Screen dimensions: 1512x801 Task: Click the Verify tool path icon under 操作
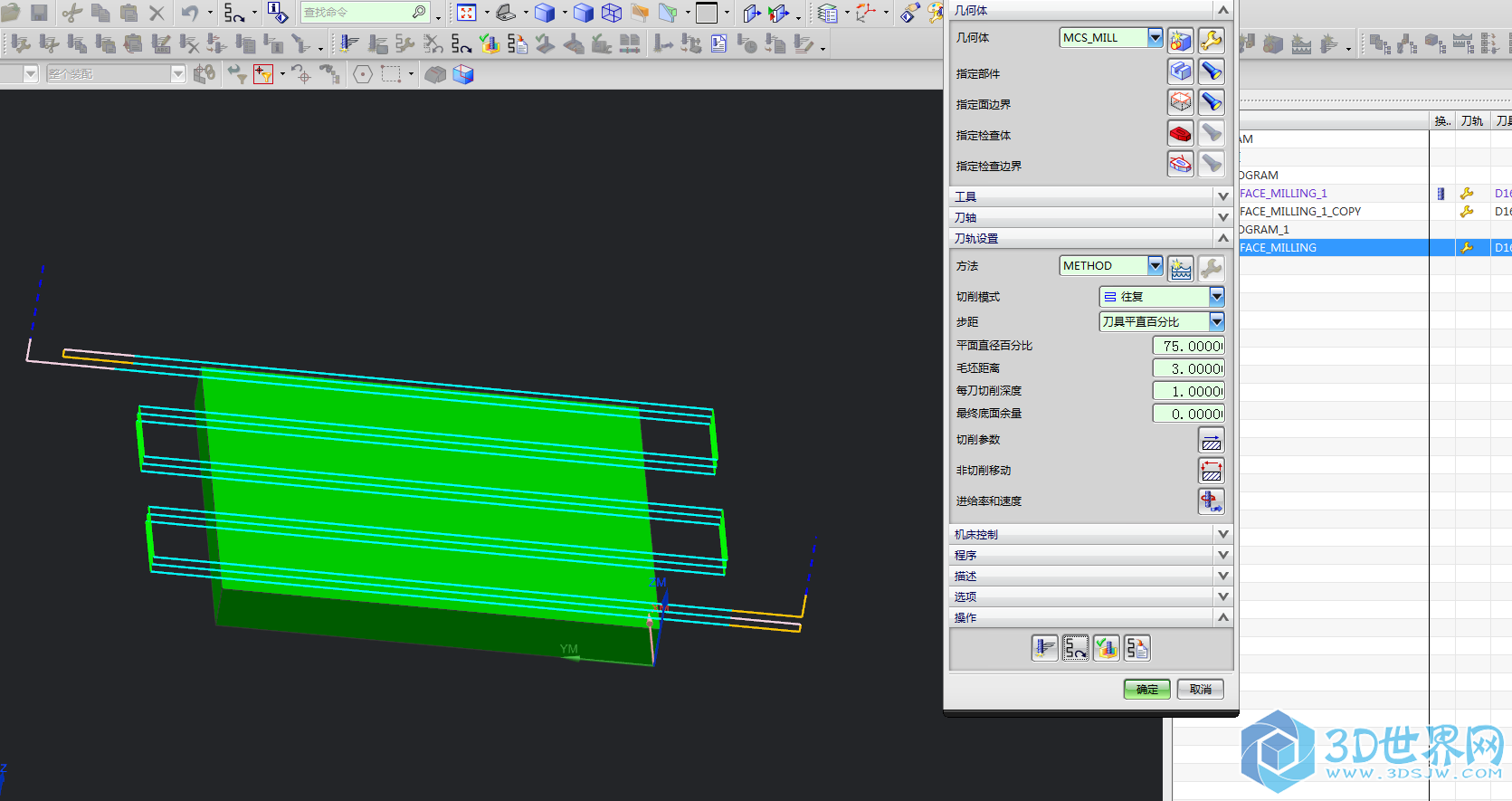coord(1107,648)
